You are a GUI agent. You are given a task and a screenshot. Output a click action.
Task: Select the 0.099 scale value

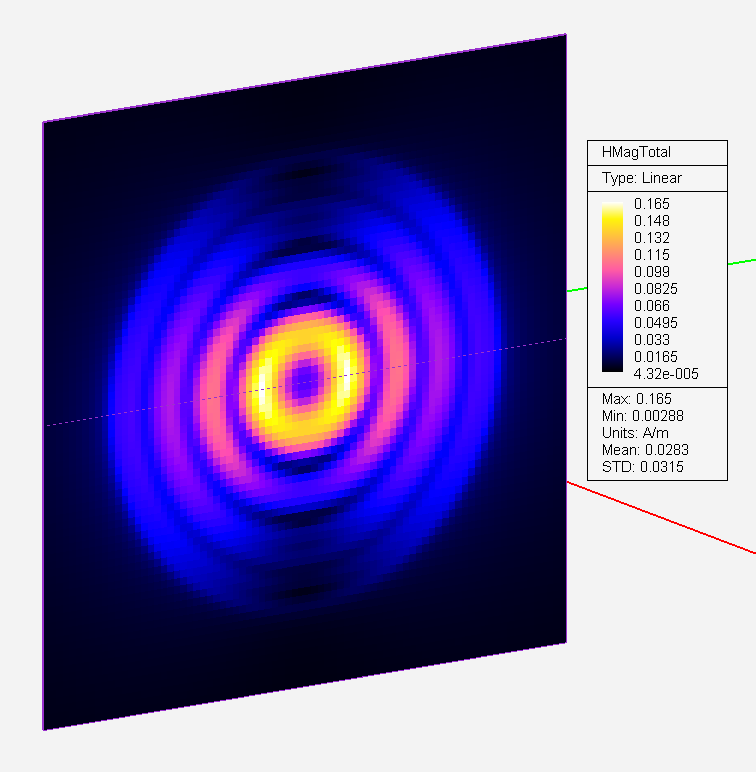click(652, 272)
